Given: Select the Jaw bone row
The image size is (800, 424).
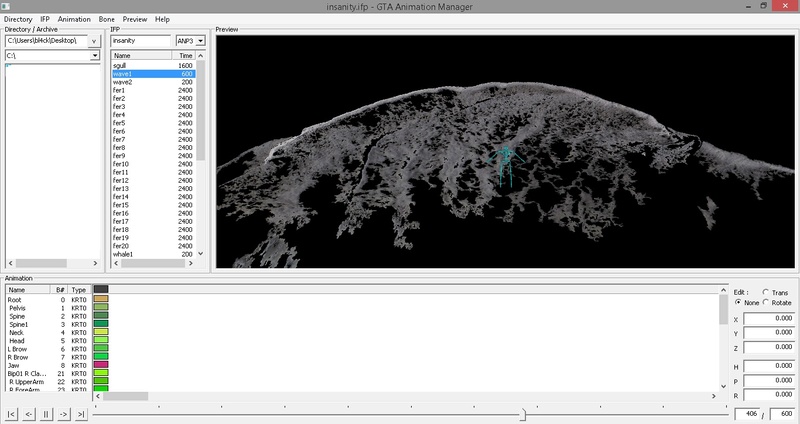Looking at the screenshot, I should 48,365.
